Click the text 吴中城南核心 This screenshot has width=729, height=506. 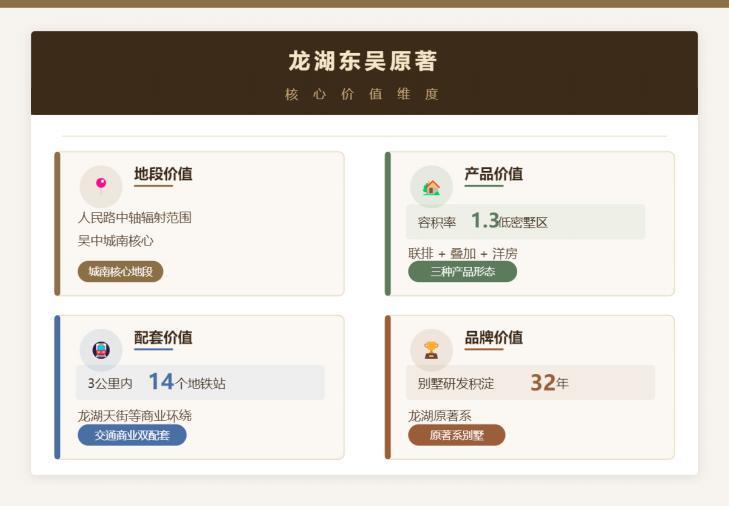pos(115,241)
